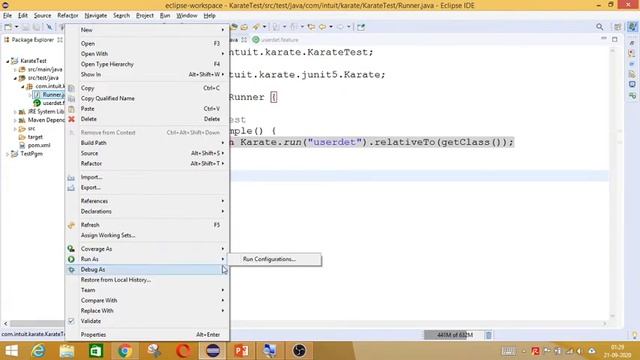Select Restore from Local History...
This screenshot has height=360, width=640.
point(147,280)
